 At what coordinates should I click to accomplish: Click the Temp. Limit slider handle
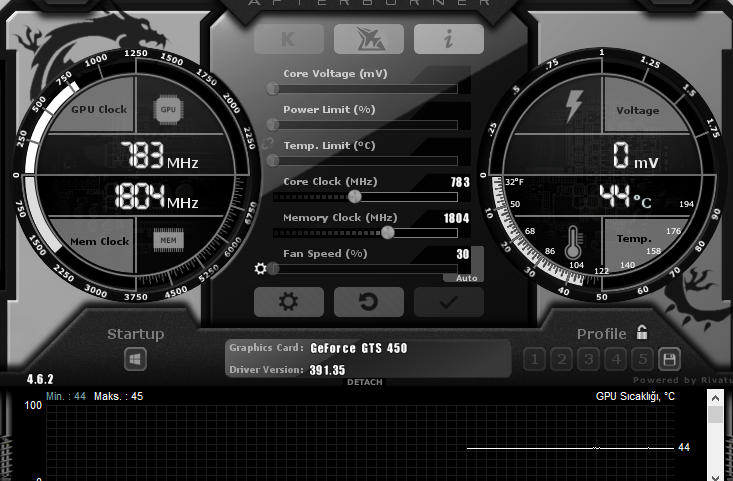(x=273, y=161)
